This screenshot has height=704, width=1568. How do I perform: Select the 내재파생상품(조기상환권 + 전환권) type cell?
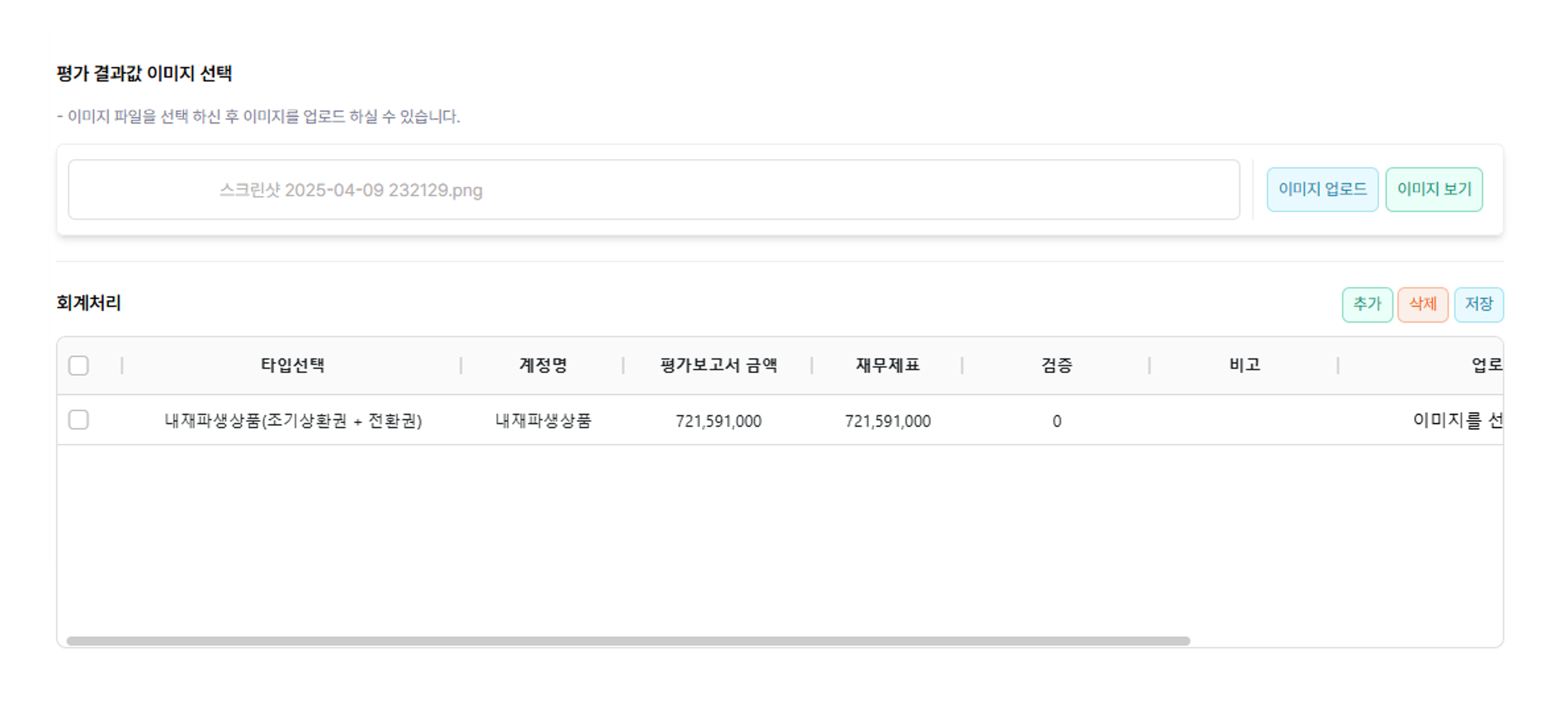pyautogui.click(x=293, y=421)
